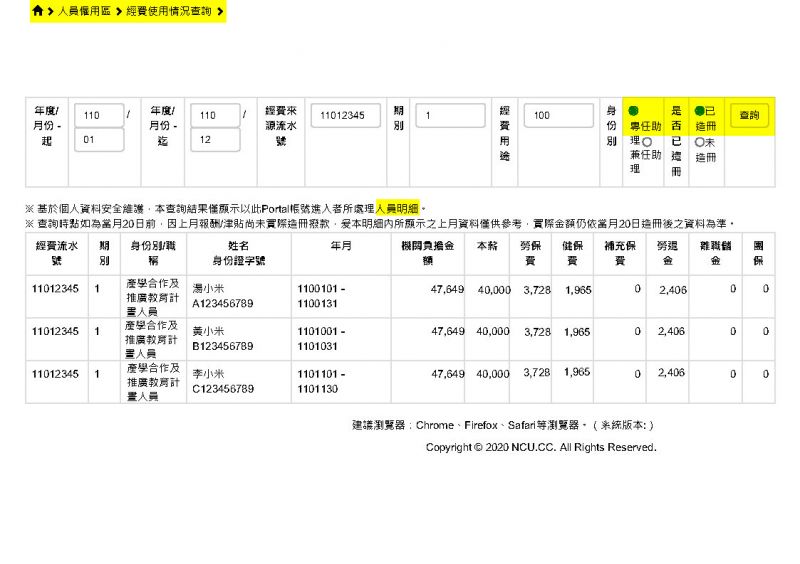Click the home icon in the breadcrumb
Viewport: 800px width, 564px height.
click(x=38, y=11)
